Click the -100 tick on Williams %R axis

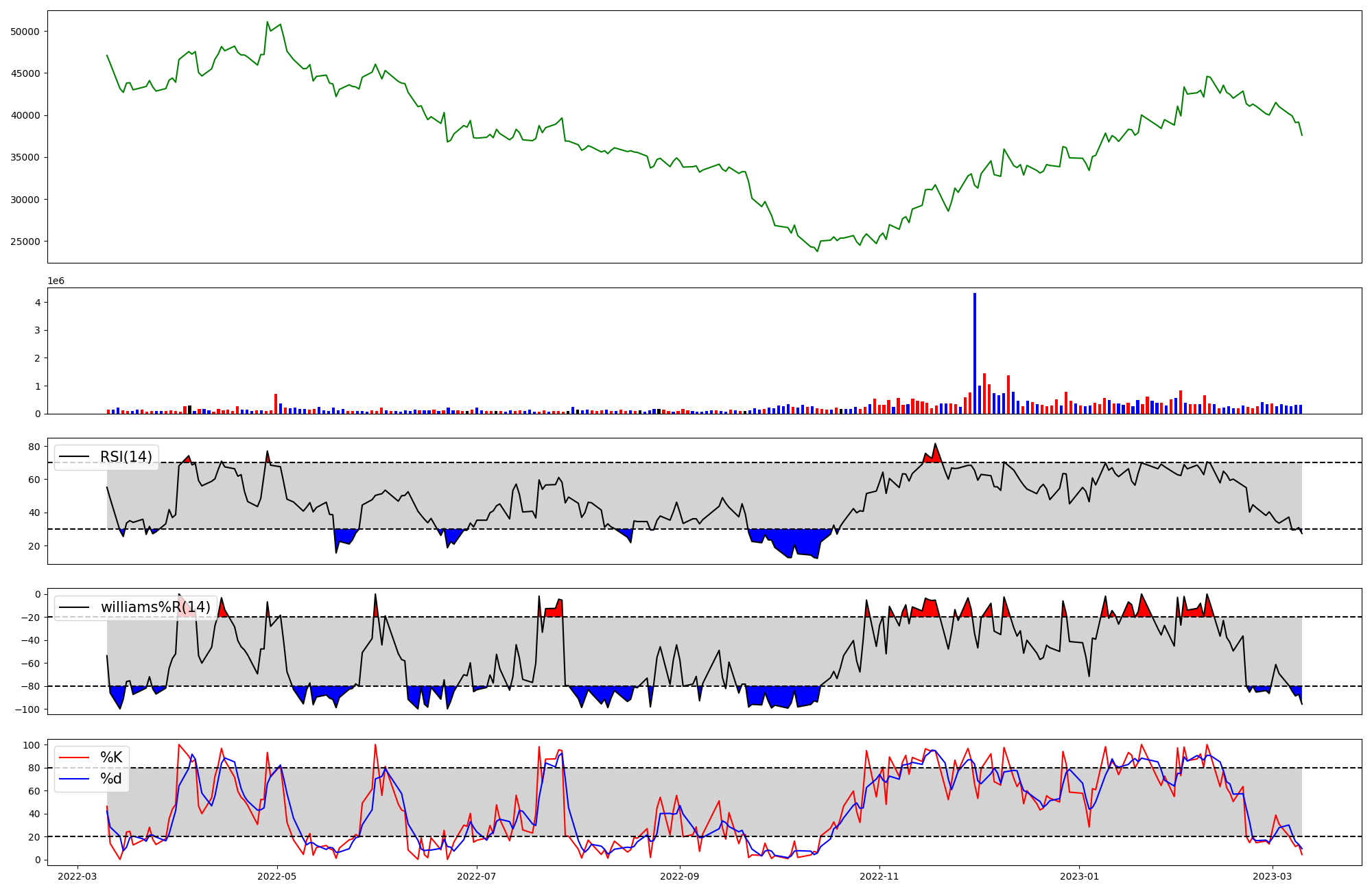29,709
